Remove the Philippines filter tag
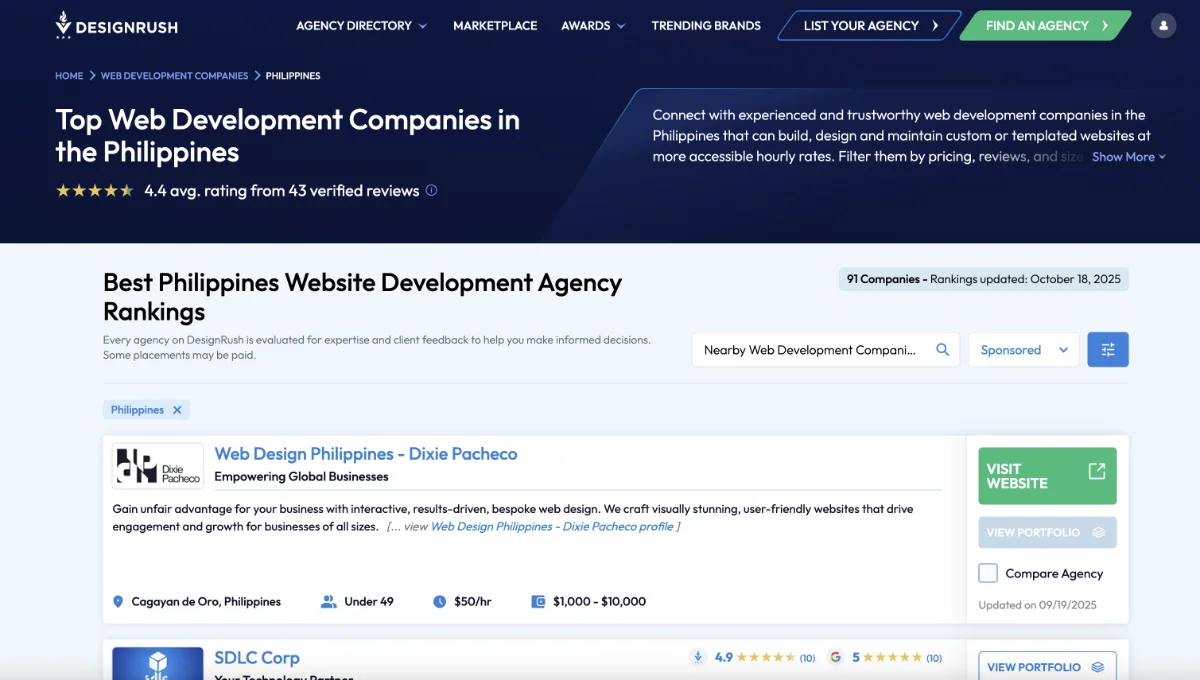1200x680 pixels. click(x=177, y=409)
